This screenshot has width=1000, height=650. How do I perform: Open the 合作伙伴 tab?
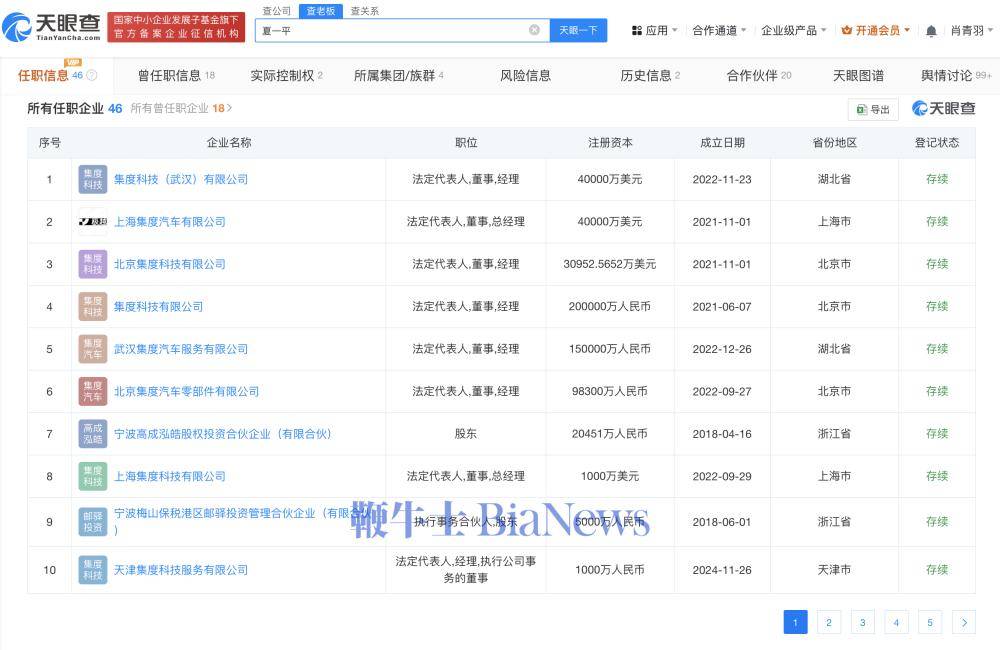pyautogui.click(x=759, y=75)
